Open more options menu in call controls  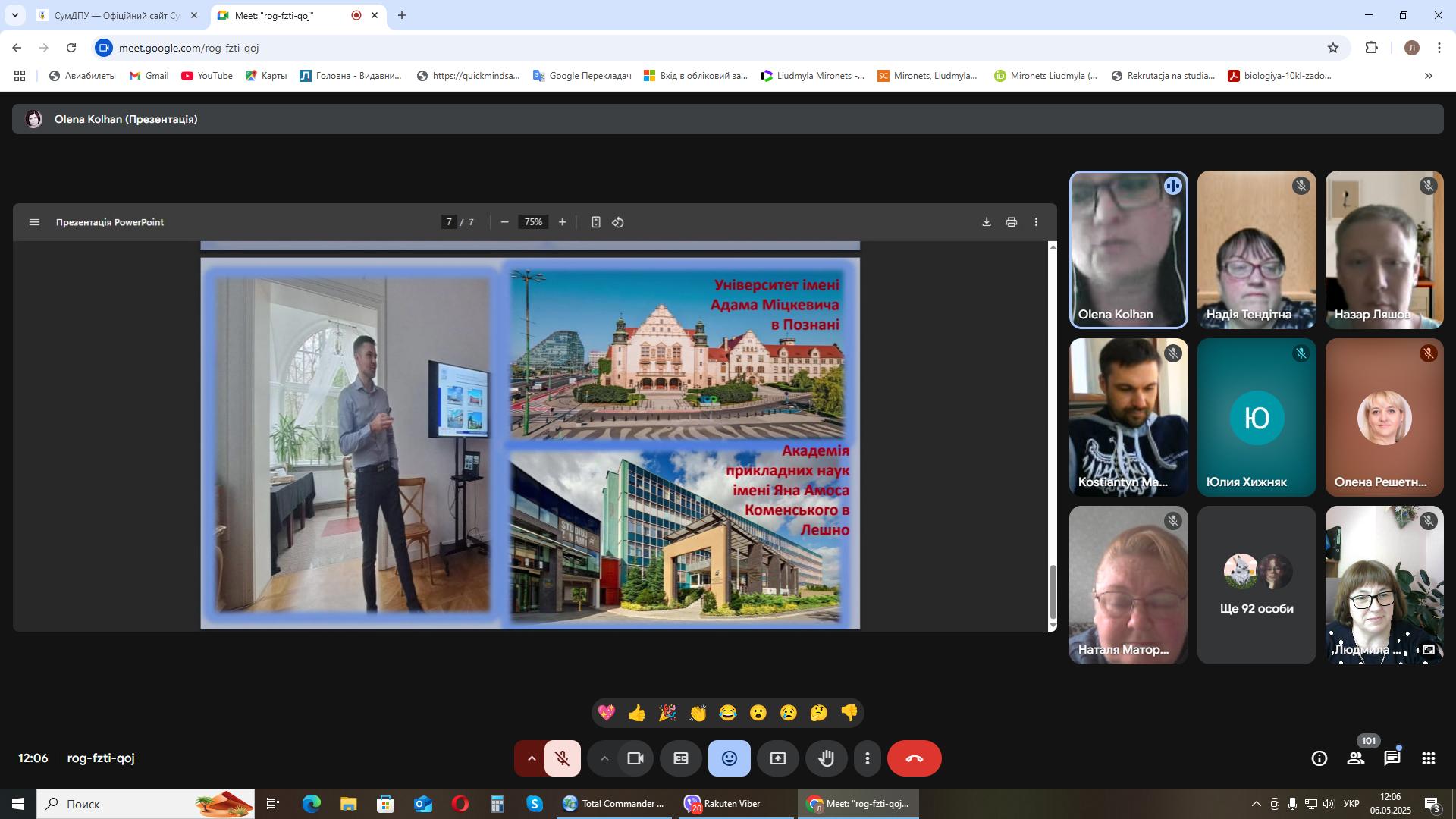[868, 758]
